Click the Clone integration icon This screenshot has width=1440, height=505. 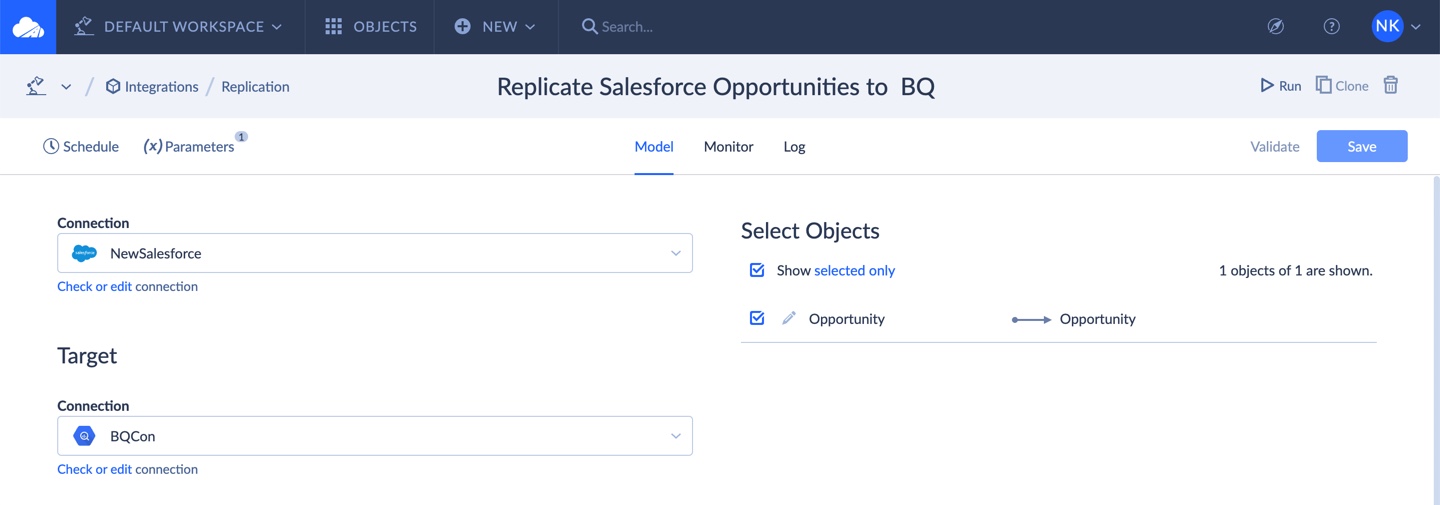[1323, 85]
